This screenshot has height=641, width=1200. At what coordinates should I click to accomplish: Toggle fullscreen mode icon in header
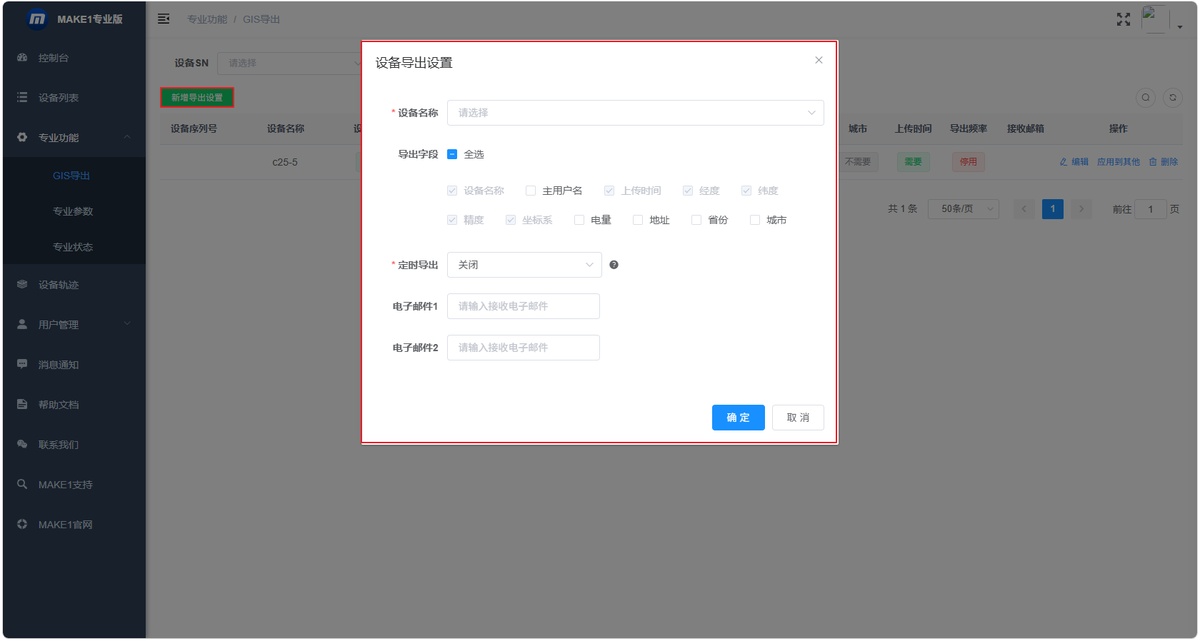[1124, 19]
